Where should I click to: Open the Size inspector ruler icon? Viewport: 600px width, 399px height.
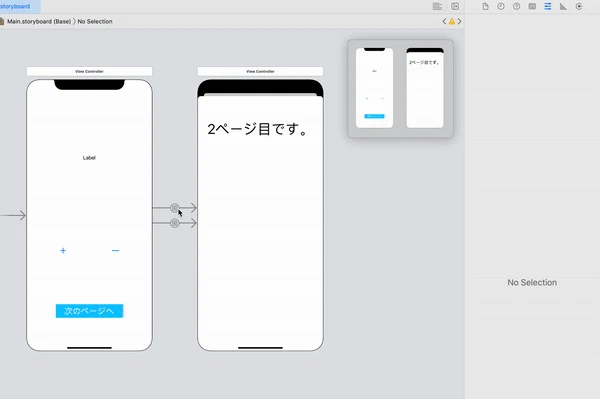[563, 7]
